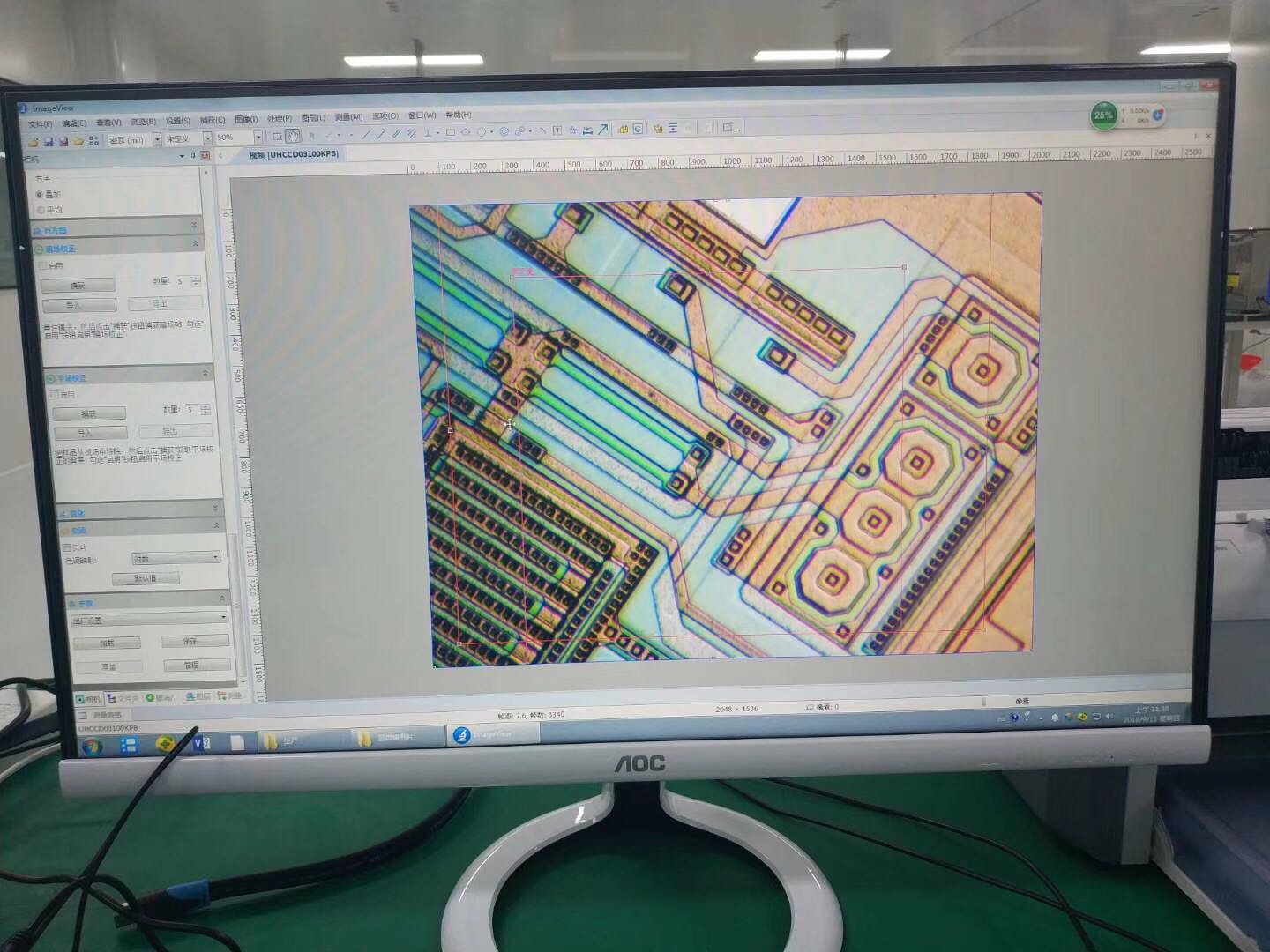Switch to the 测量 bottom tab

[229, 695]
